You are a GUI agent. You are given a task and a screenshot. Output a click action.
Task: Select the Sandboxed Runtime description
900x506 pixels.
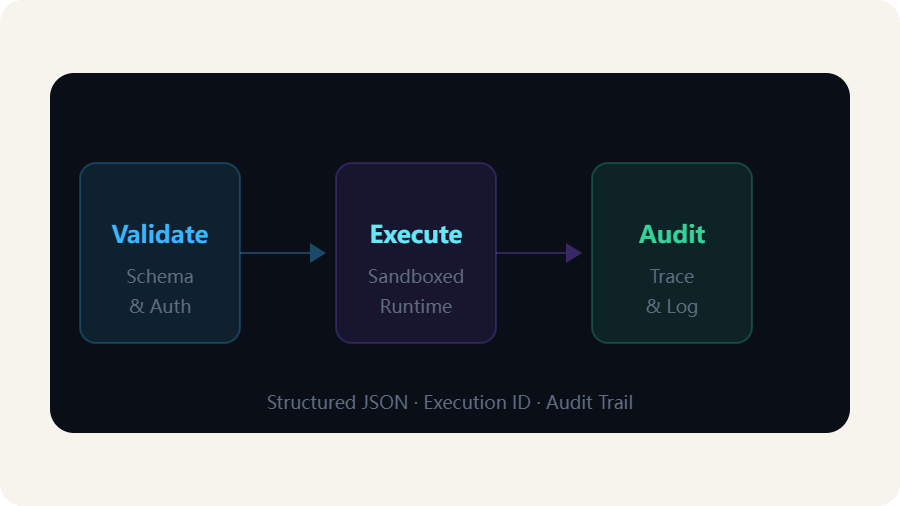click(416, 291)
